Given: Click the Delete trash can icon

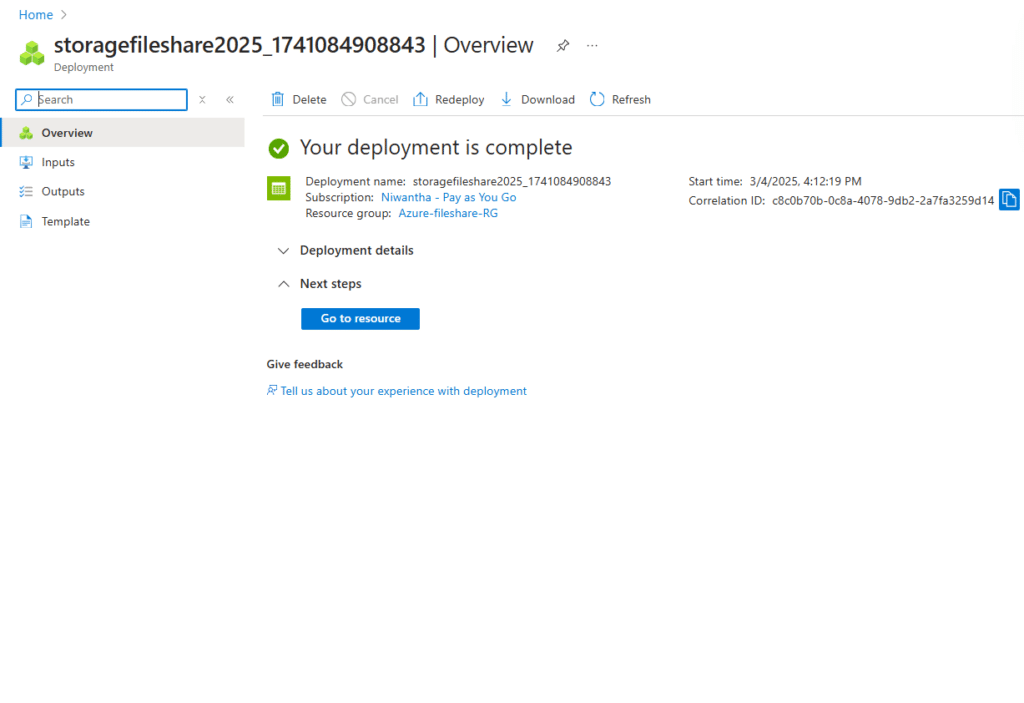Looking at the screenshot, I should [x=278, y=99].
